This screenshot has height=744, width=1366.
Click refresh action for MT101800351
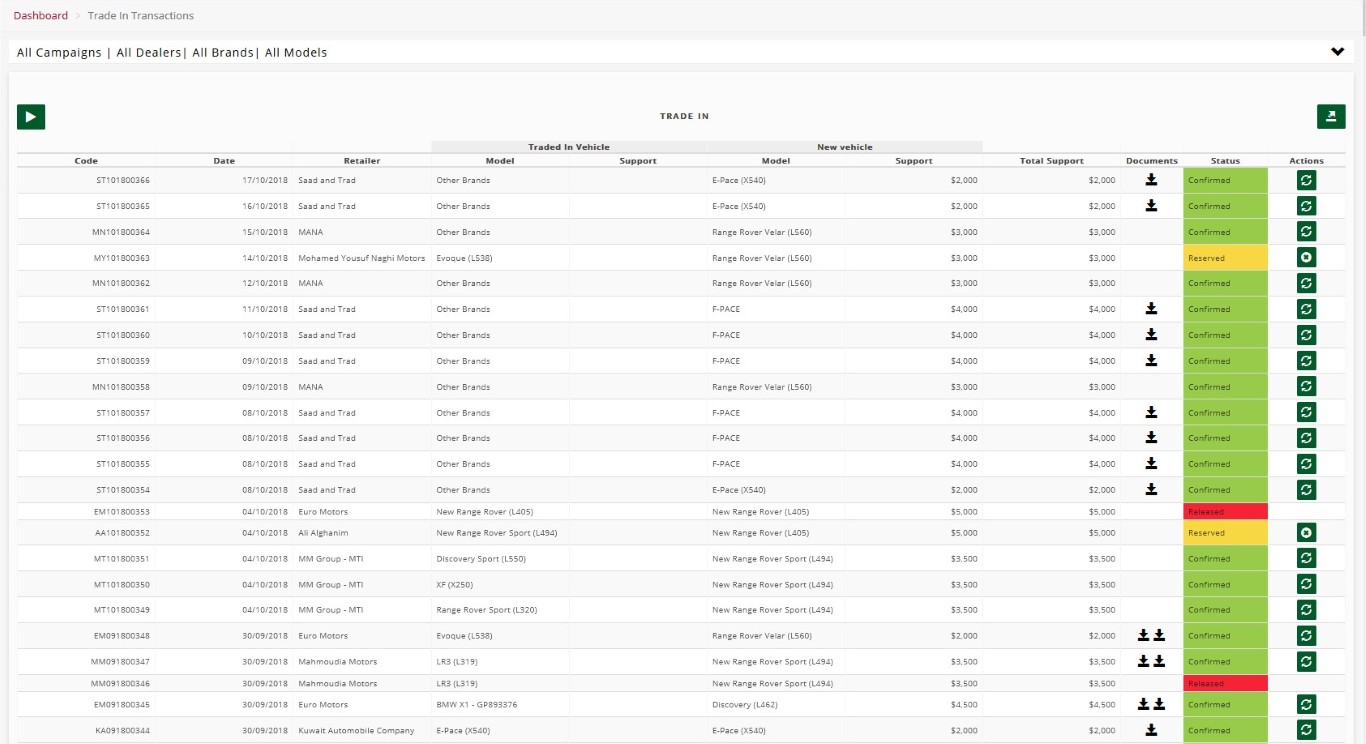1306,559
